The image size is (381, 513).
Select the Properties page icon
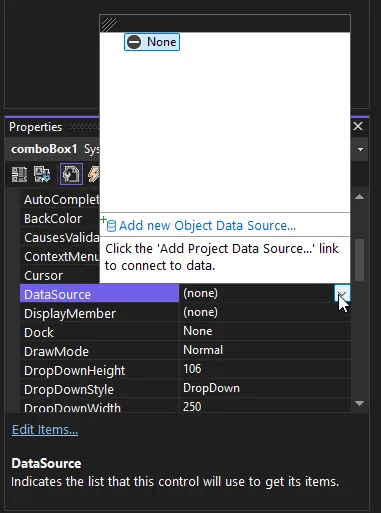click(71, 174)
